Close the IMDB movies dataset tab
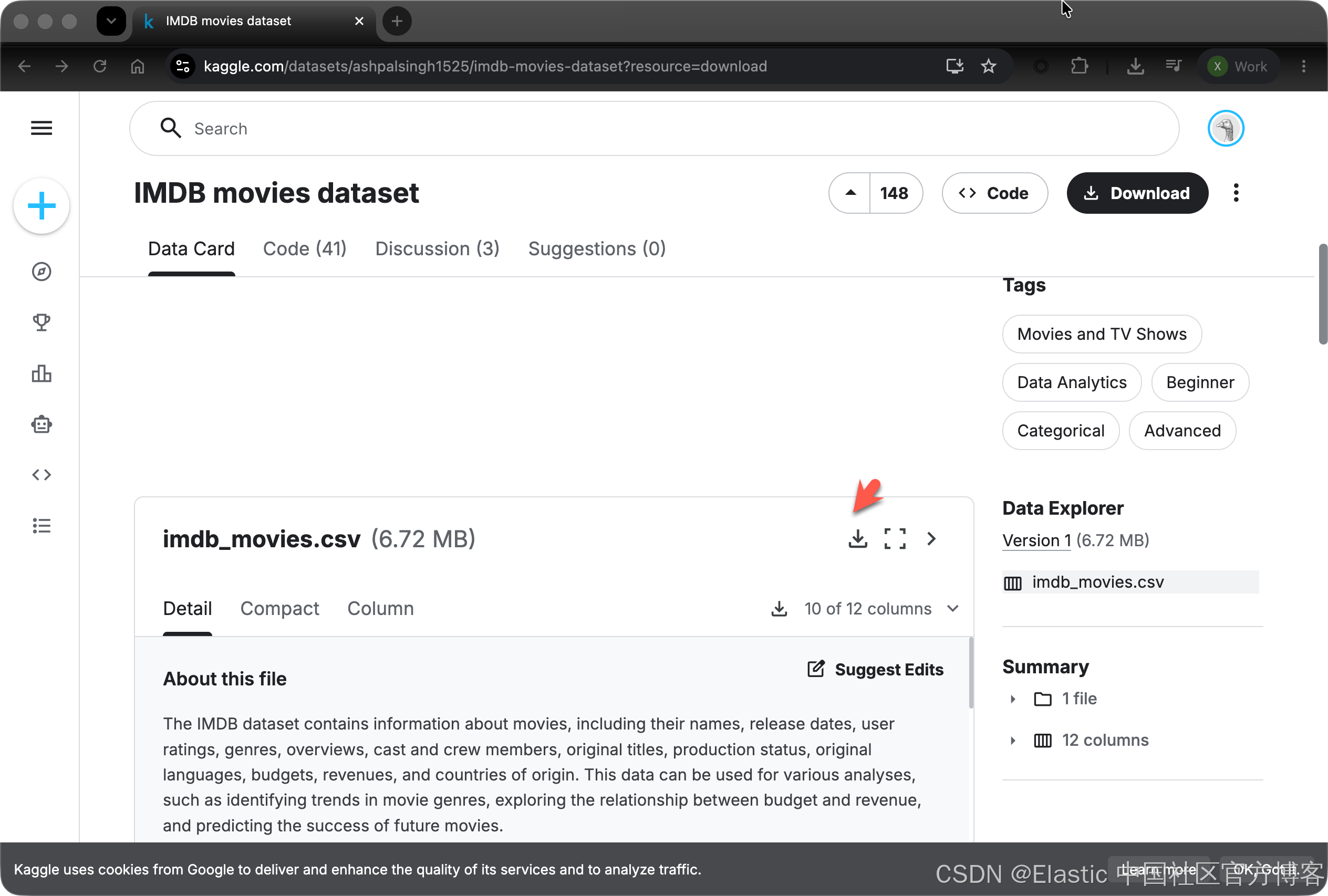This screenshot has width=1328, height=896. pos(359,21)
